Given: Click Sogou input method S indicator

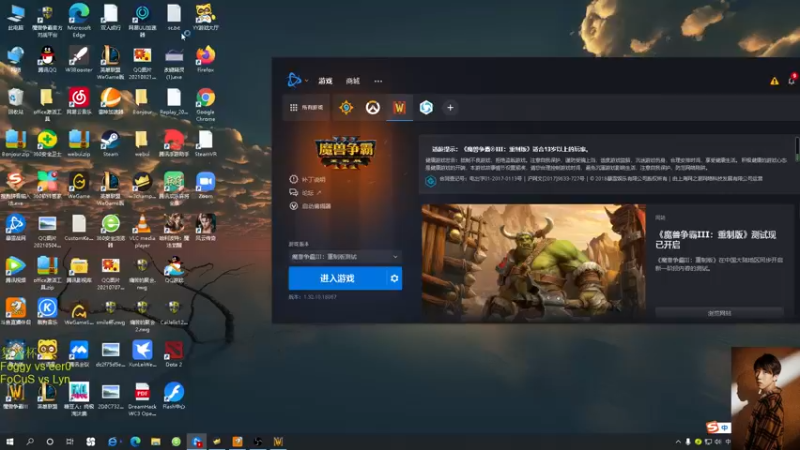Looking at the screenshot, I should [x=713, y=428].
